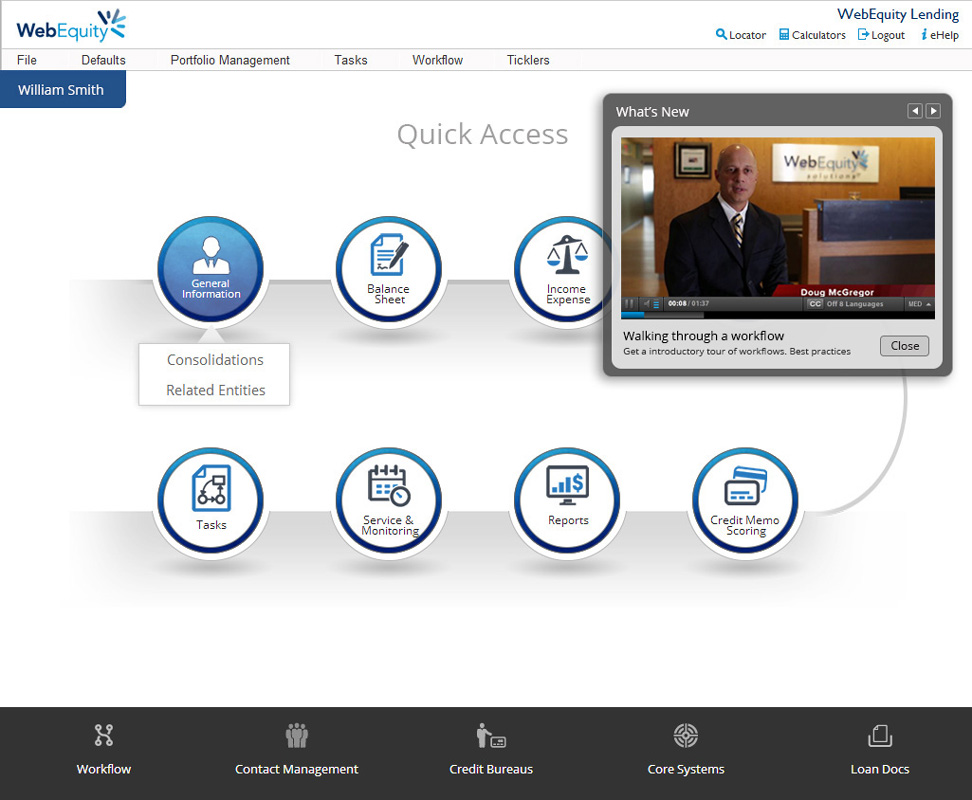This screenshot has width=972, height=800.
Task: Open Service & Monitoring calendar icon
Action: pyautogui.click(x=389, y=500)
